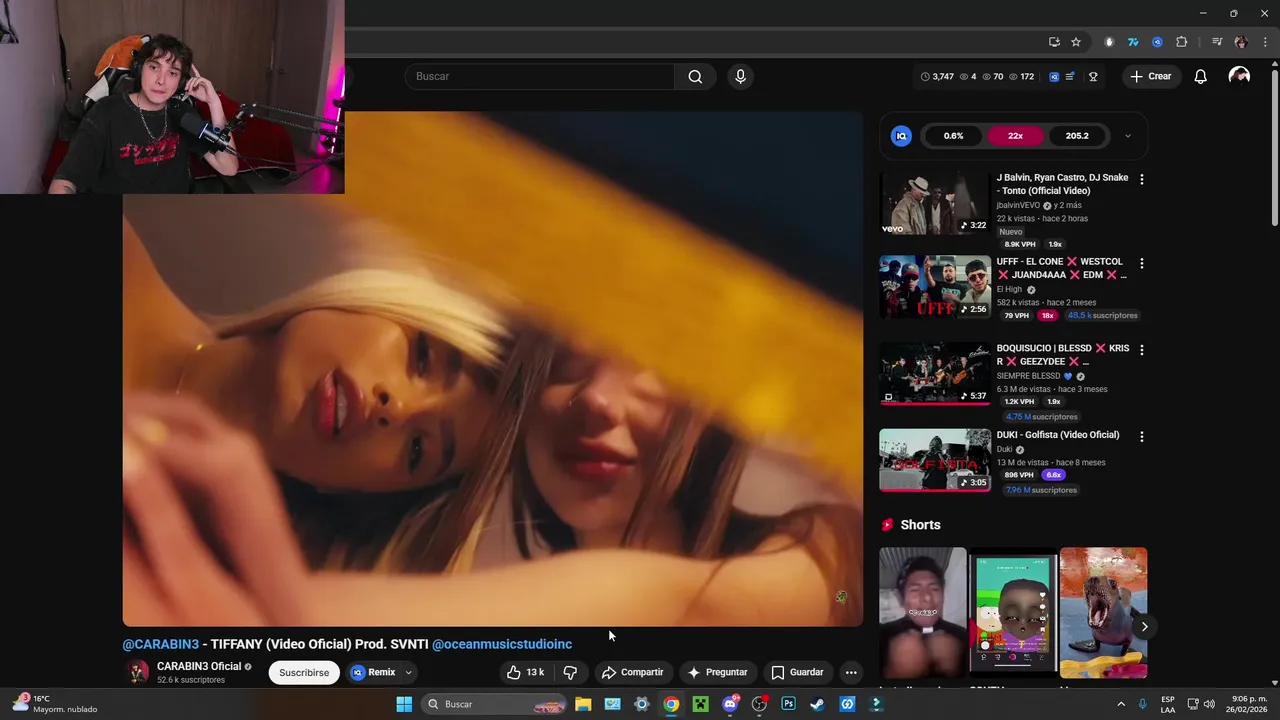
Task: Open Discord from the taskbar
Action: [x=730, y=704]
